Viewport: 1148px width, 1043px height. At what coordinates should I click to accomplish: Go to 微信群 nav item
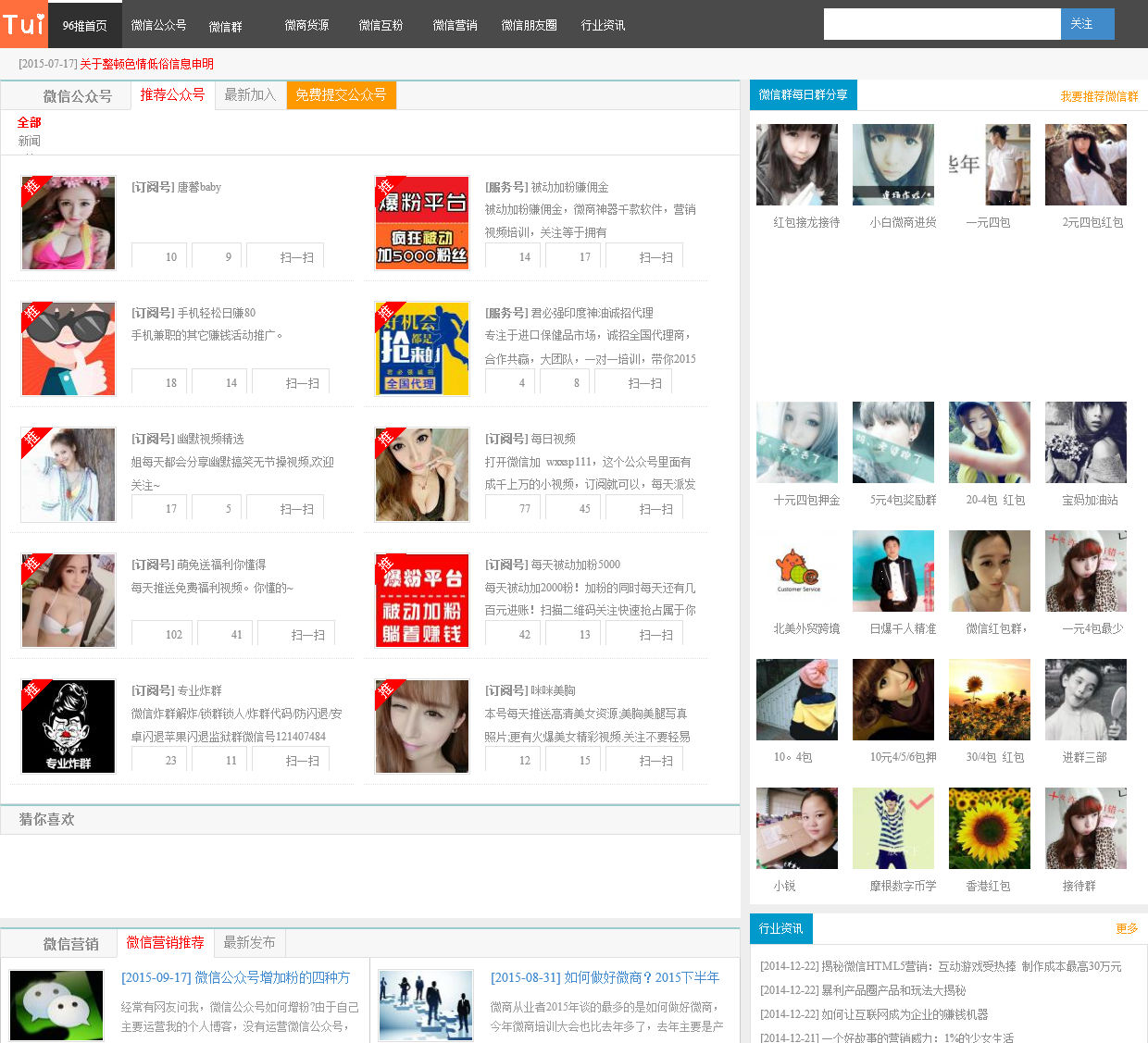[x=225, y=26]
